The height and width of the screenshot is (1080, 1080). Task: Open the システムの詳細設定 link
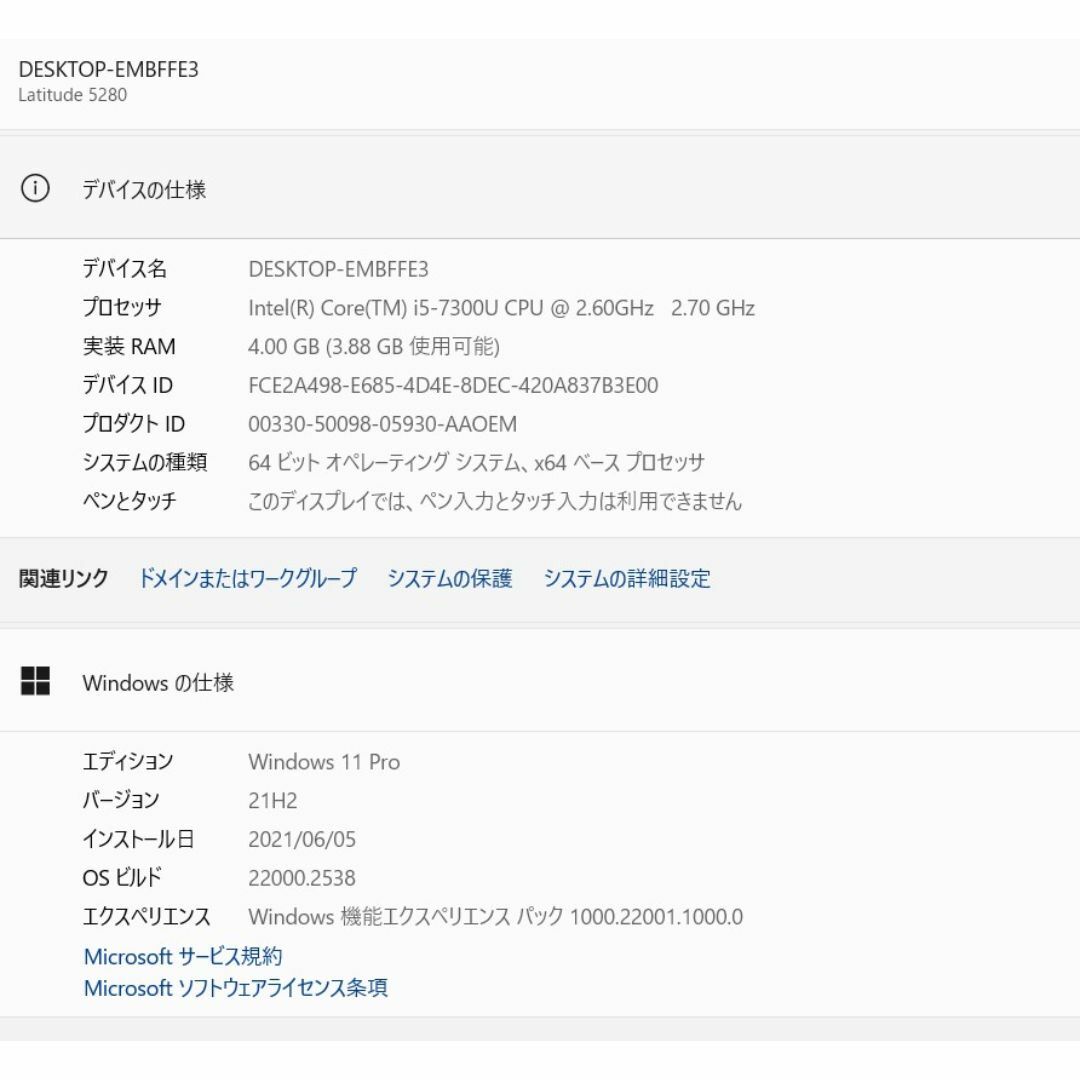pyautogui.click(x=627, y=578)
